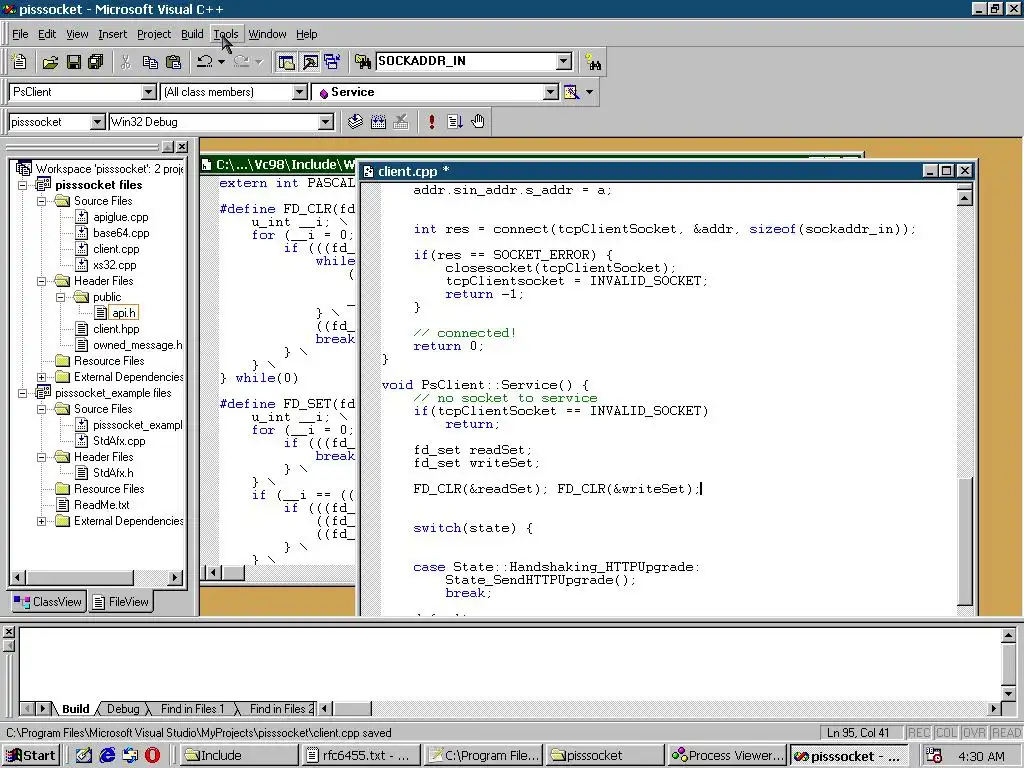Screen dimensions: 1024x768
Task: Click the Insert/Remove Breakpoint hand icon
Action: pyautogui.click(x=478, y=121)
